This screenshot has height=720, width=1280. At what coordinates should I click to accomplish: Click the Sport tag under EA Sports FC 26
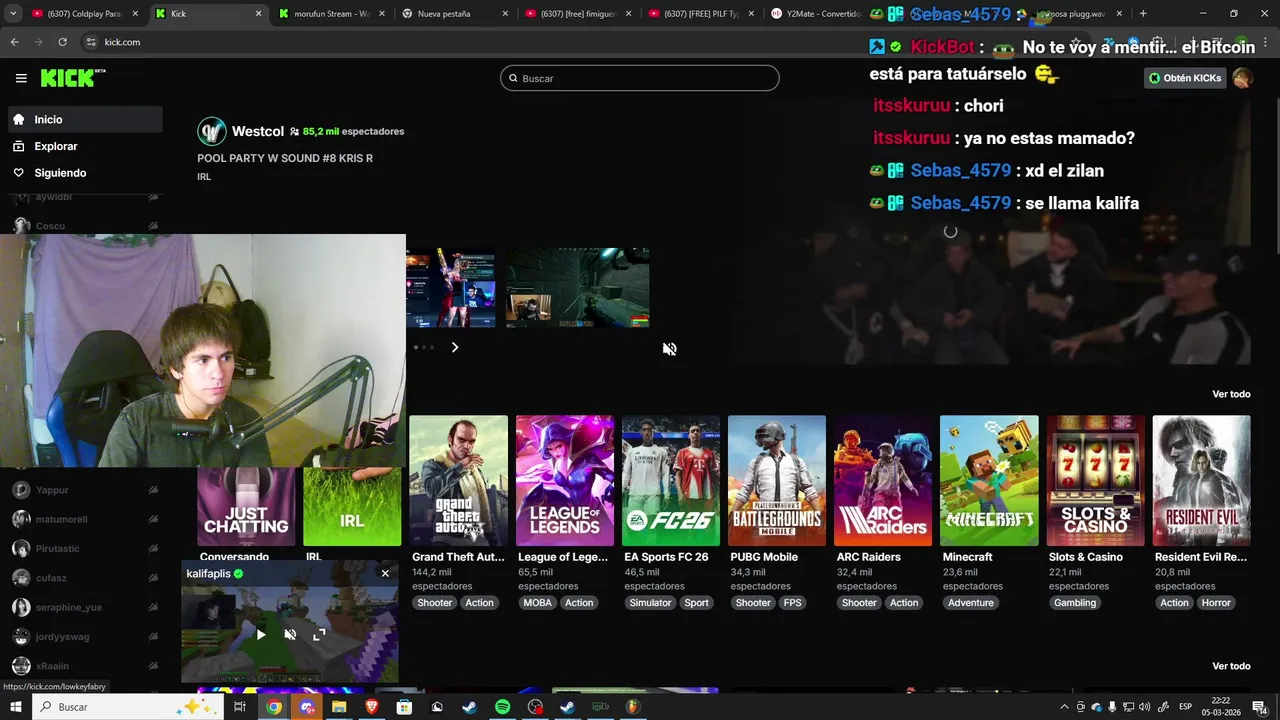pos(697,603)
